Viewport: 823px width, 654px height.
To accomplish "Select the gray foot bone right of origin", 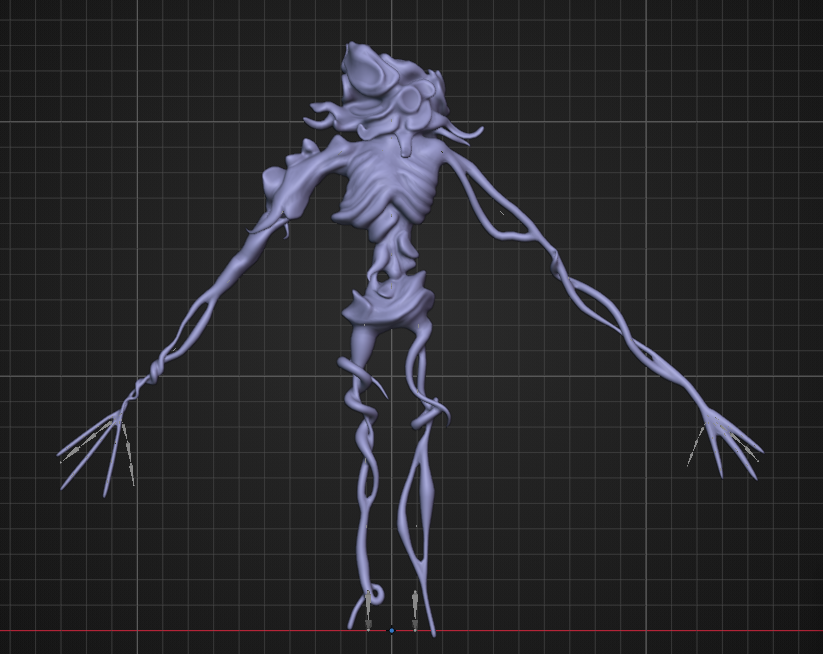I will [x=415, y=610].
